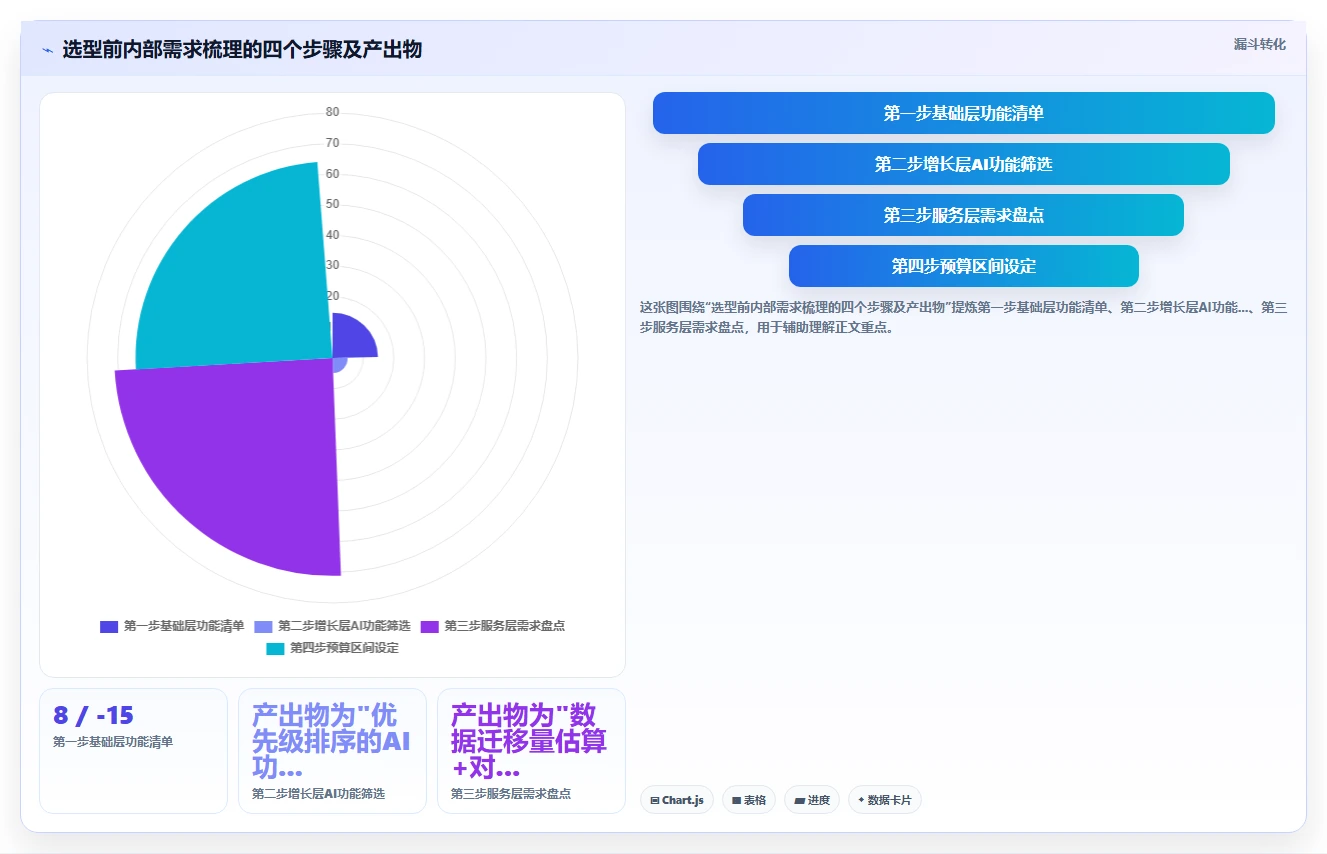The height and width of the screenshot is (854, 1327).
Task: Select the 第四步预算区间设定 funnel bar
Action: (963, 266)
